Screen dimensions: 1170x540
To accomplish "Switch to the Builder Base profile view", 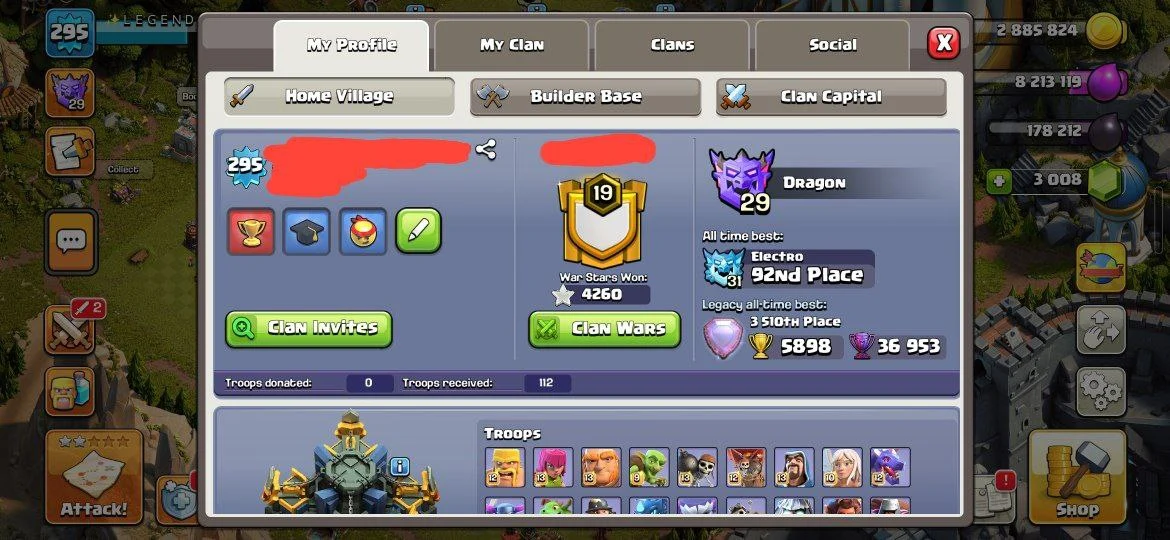I will click(586, 96).
